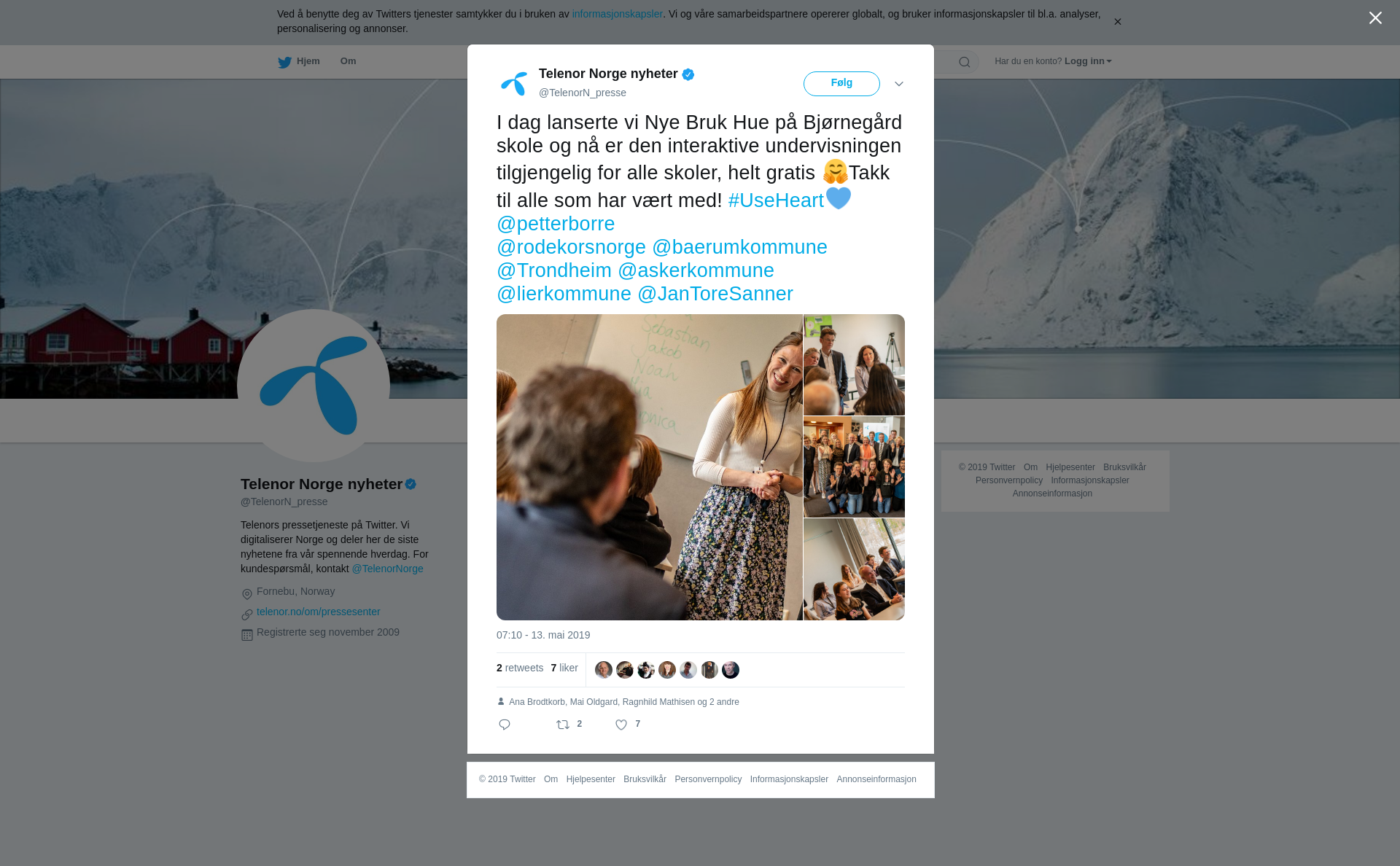Close the tweet overlay
Viewport: 1400px width, 866px height.
tap(1375, 18)
